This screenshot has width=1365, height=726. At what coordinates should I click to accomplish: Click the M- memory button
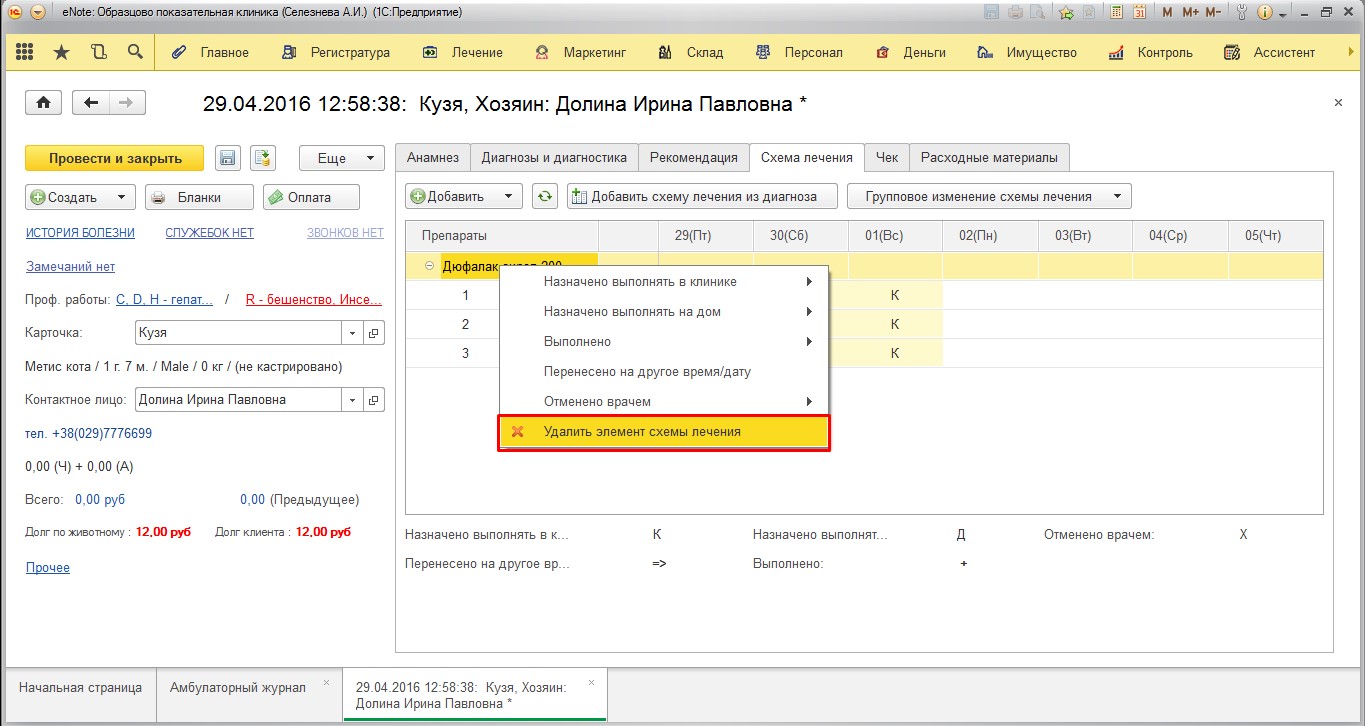[x=1213, y=12]
